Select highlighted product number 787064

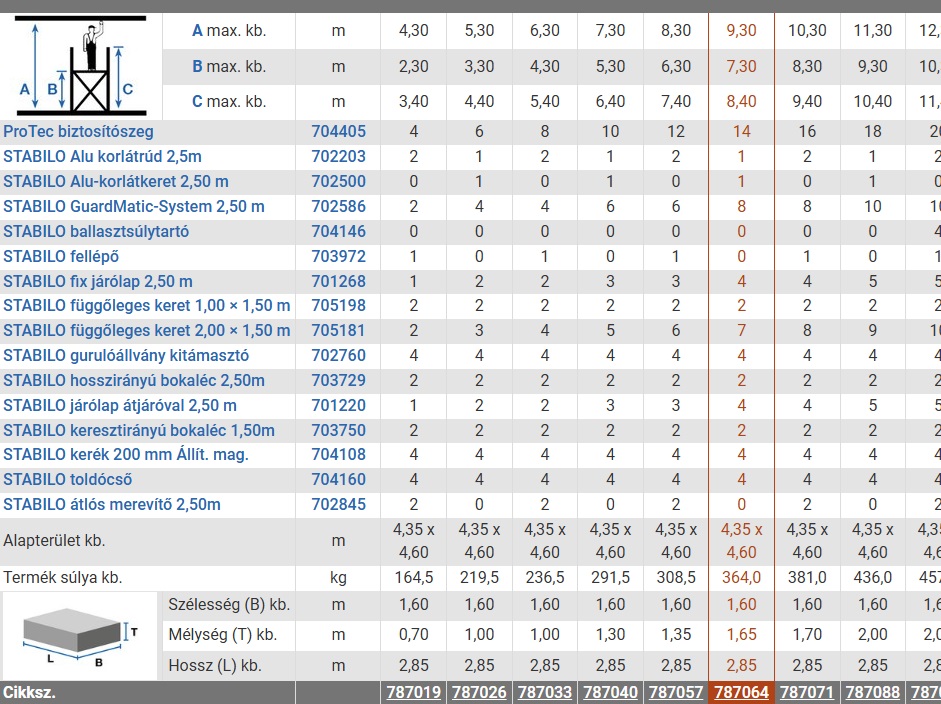742,693
